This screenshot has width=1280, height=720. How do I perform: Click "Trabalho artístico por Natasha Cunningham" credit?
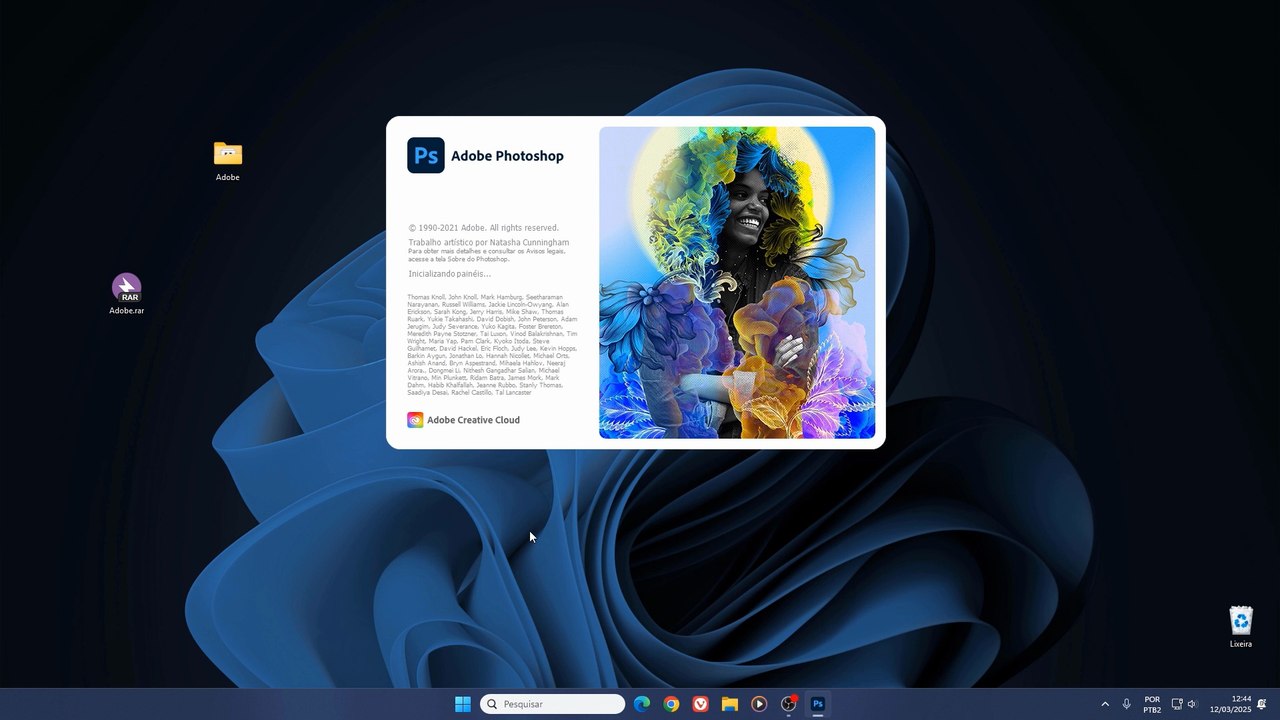tap(489, 243)
